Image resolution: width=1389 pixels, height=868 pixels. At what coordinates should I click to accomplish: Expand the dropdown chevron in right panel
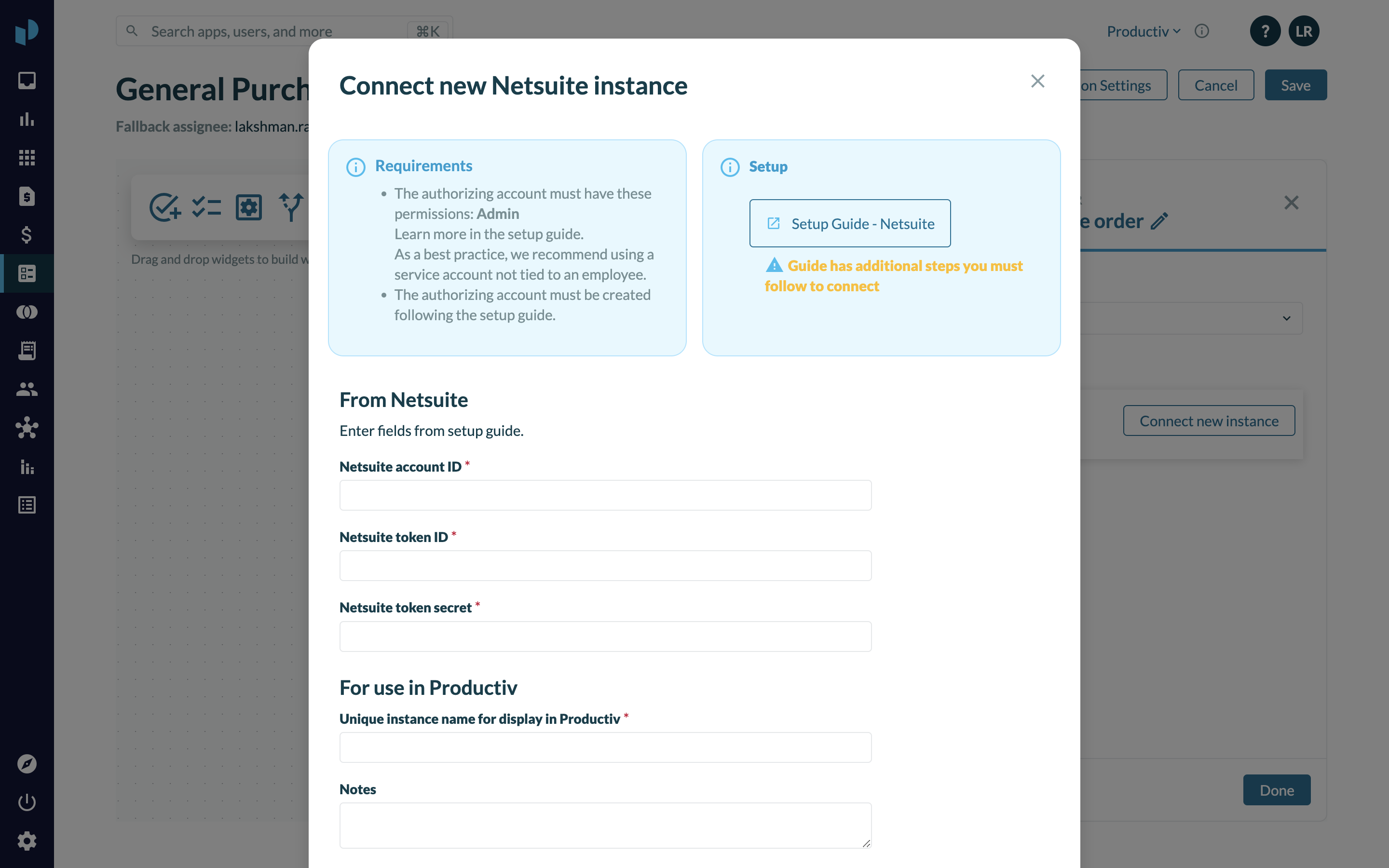pyautogui.click(x=1286, y=318)
